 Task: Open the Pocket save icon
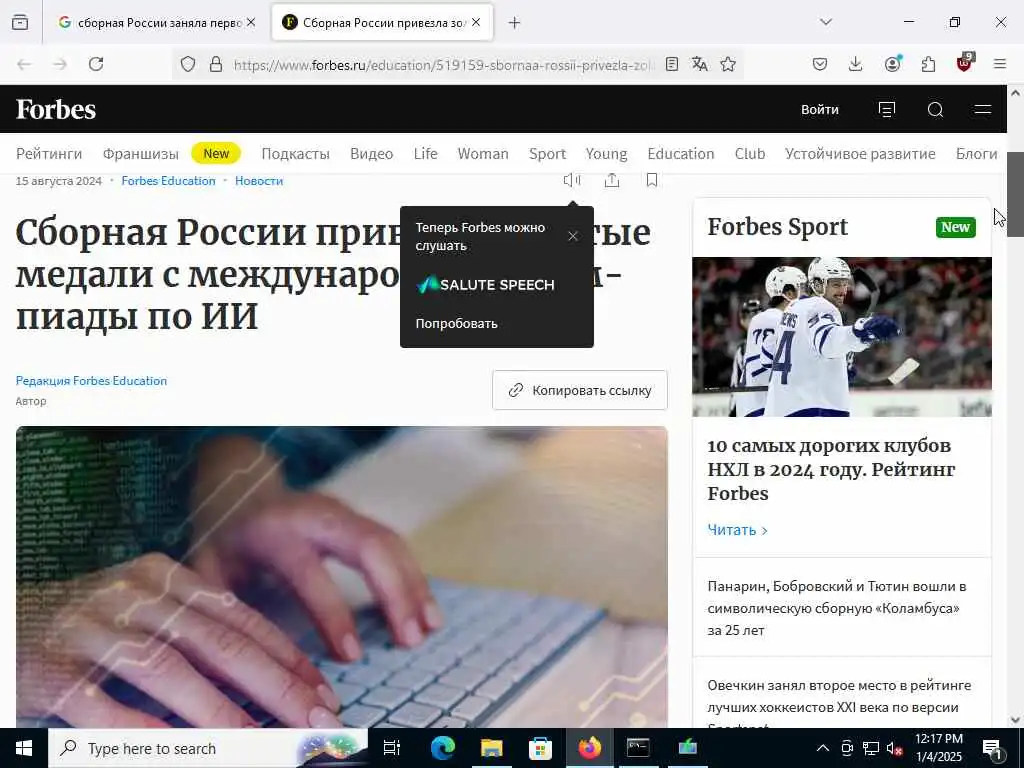coord(820,64)
